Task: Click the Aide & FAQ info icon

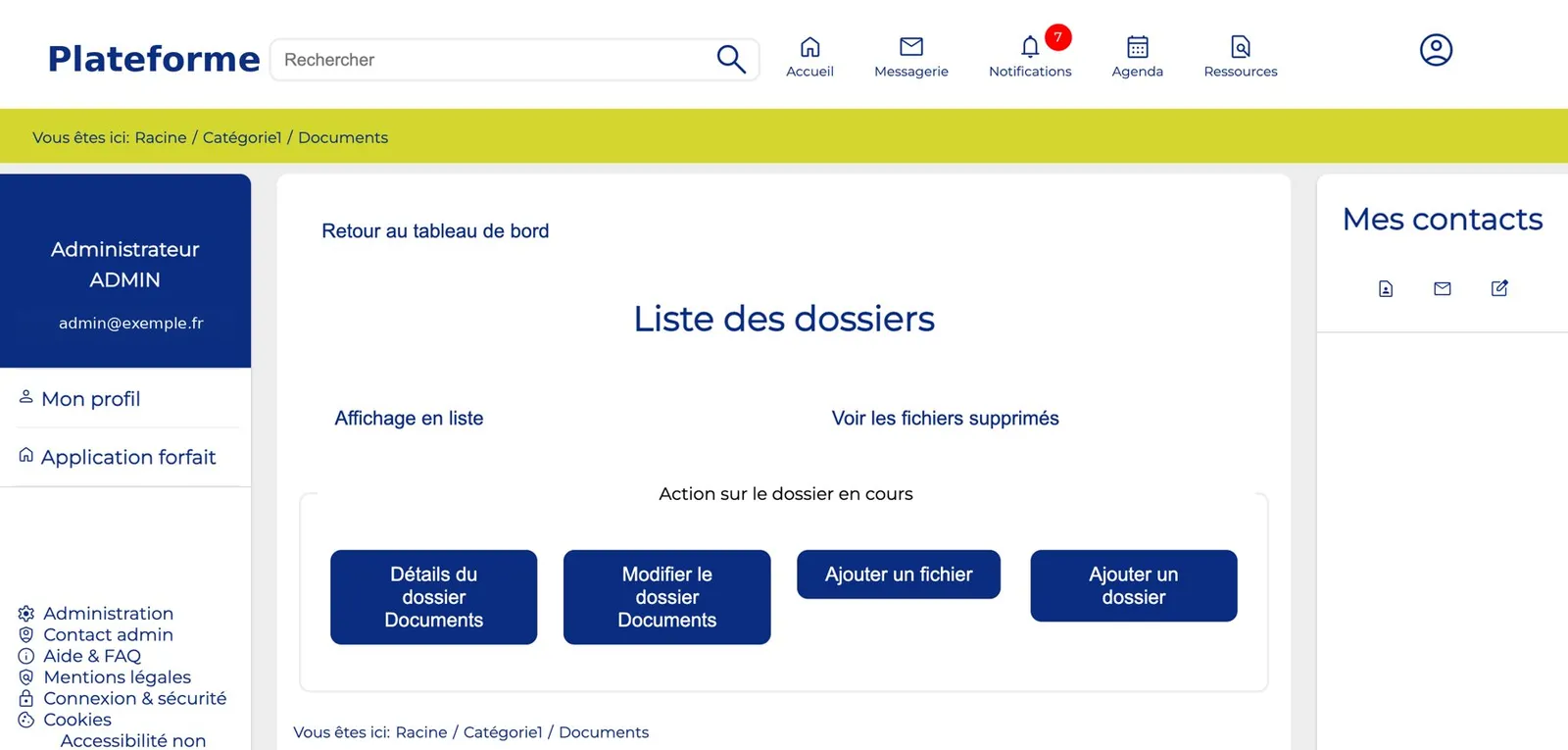Action: [26, 656]
